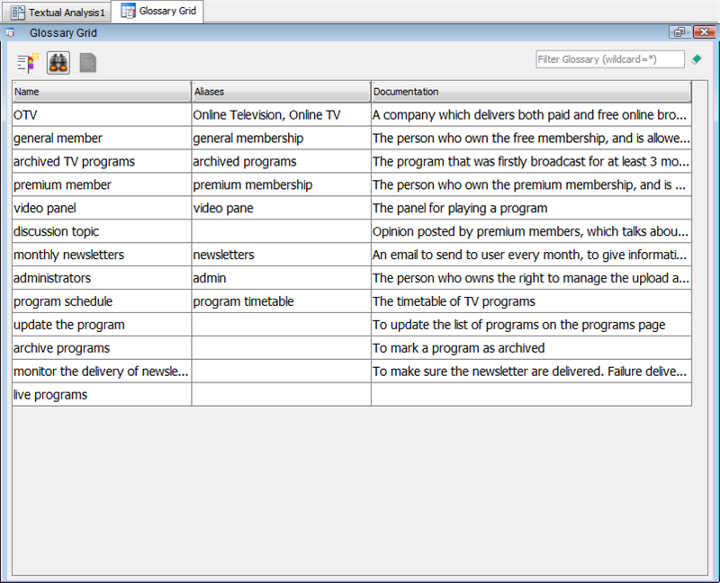This screenshot has height=583, width=720.
Task: Click 'To mark a program as archived' documentation
Action: tap(531, 348)
